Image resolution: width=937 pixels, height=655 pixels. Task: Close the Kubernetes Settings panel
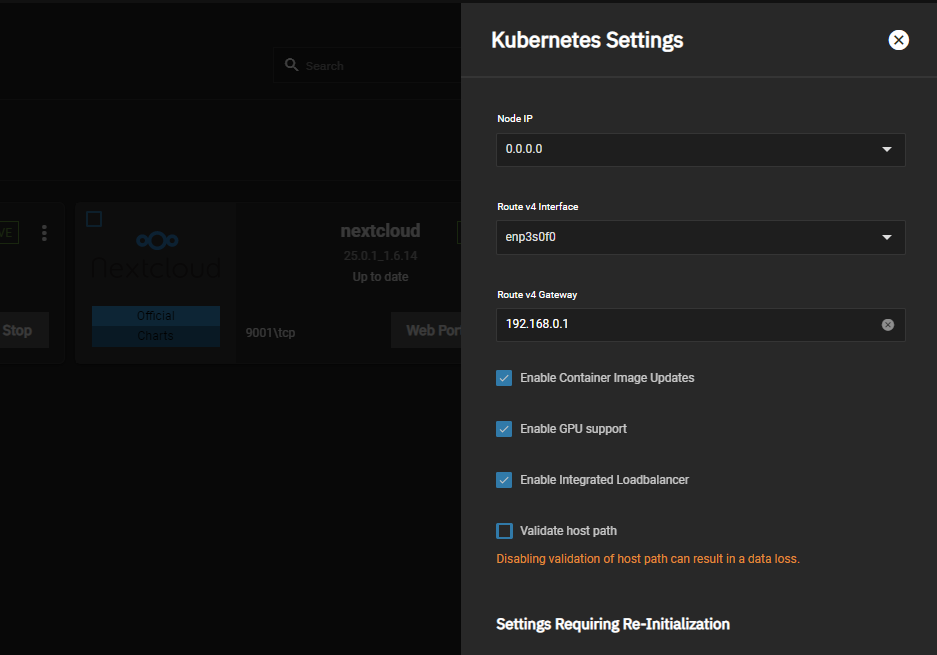tap(898, 40)
